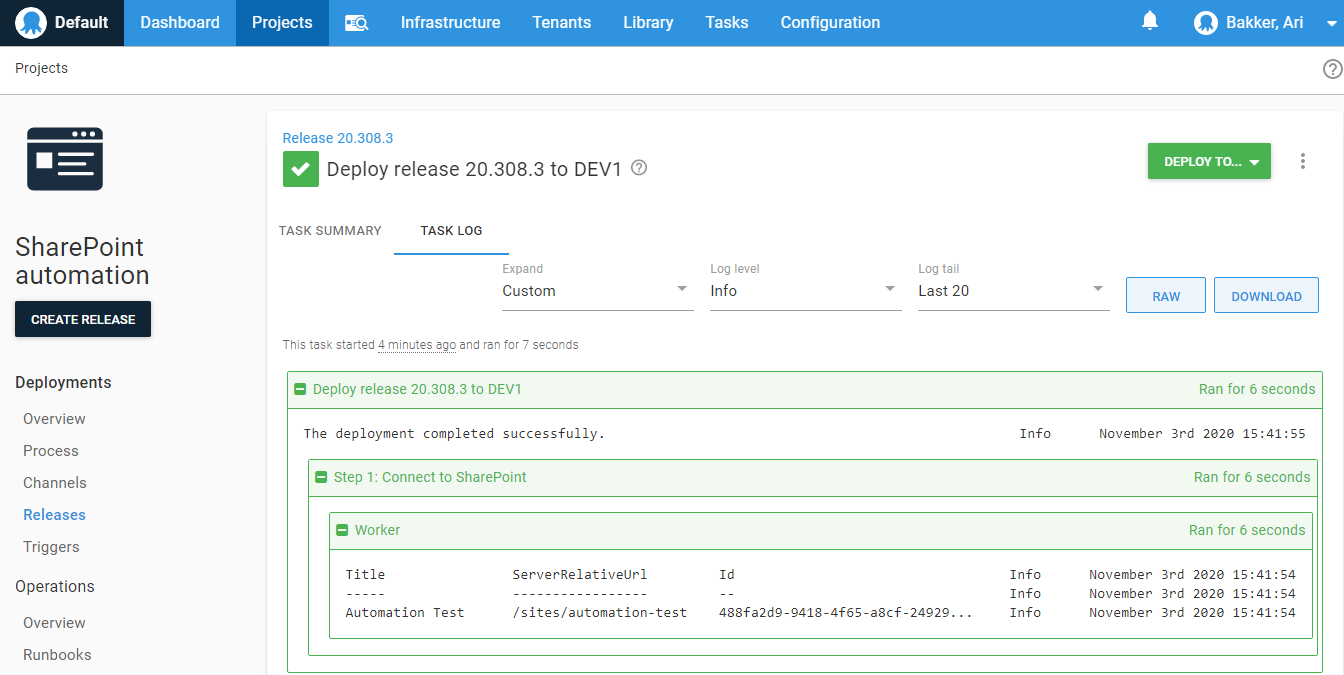Open the three-dot overflow menu
Image resolution: width=1344 pixels, height=675 pixels.
(1302, 161)
